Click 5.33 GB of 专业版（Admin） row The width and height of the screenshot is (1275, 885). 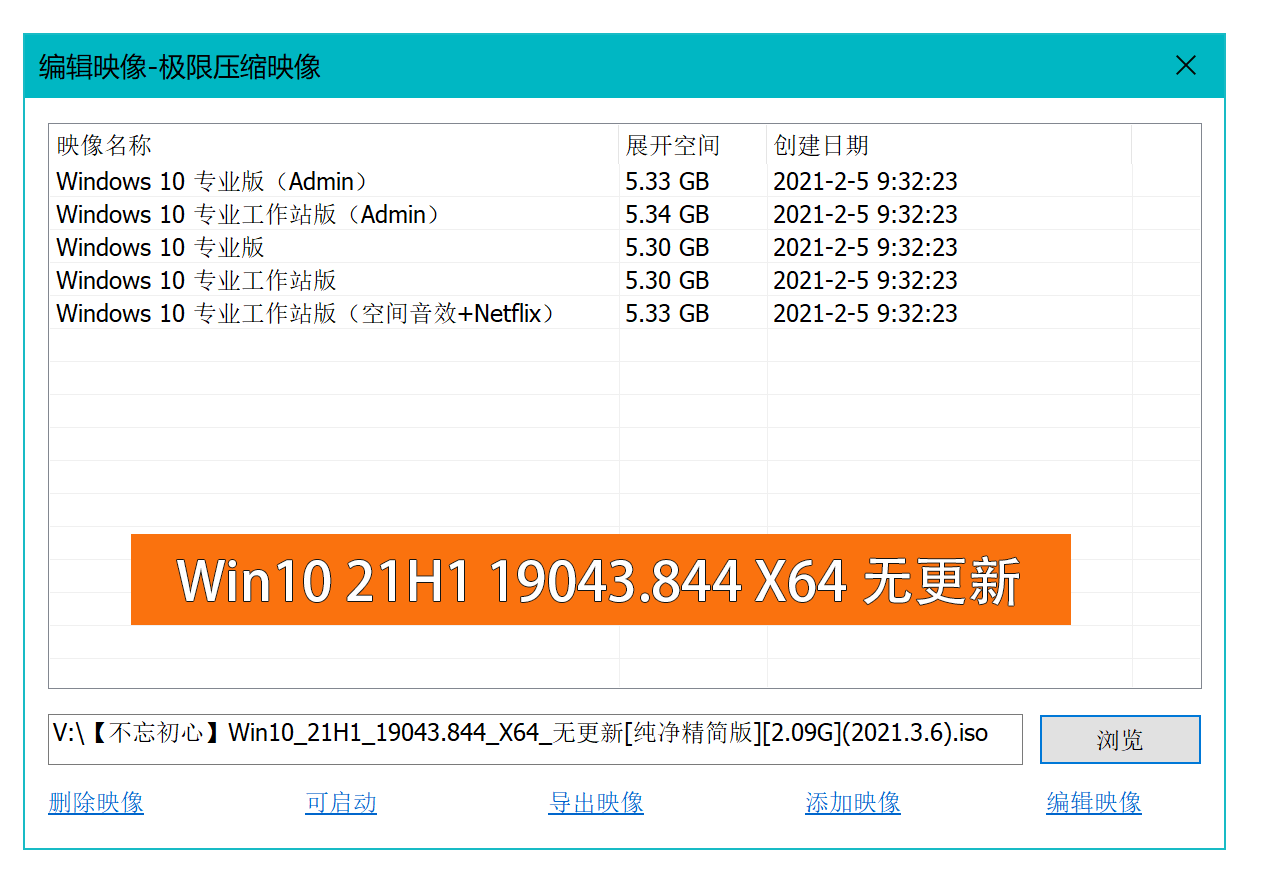[667, 181]
